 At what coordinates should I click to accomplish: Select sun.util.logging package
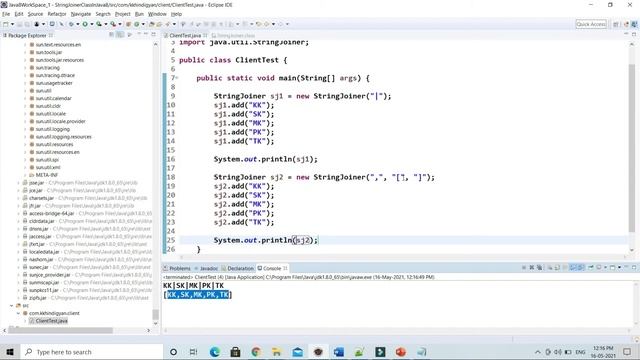pos(52,129)
